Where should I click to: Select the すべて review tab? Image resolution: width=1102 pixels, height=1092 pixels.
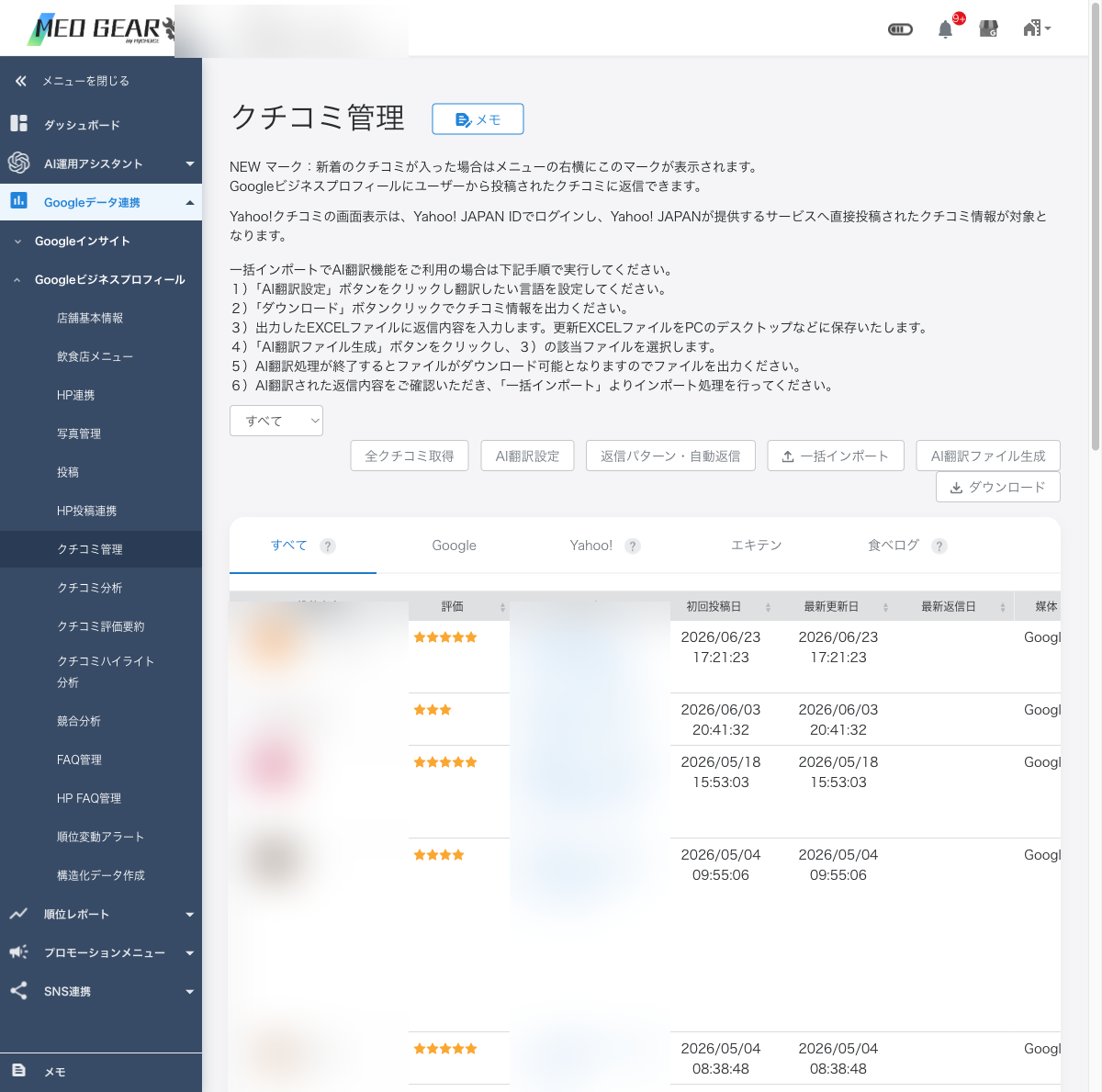point(288,545)
